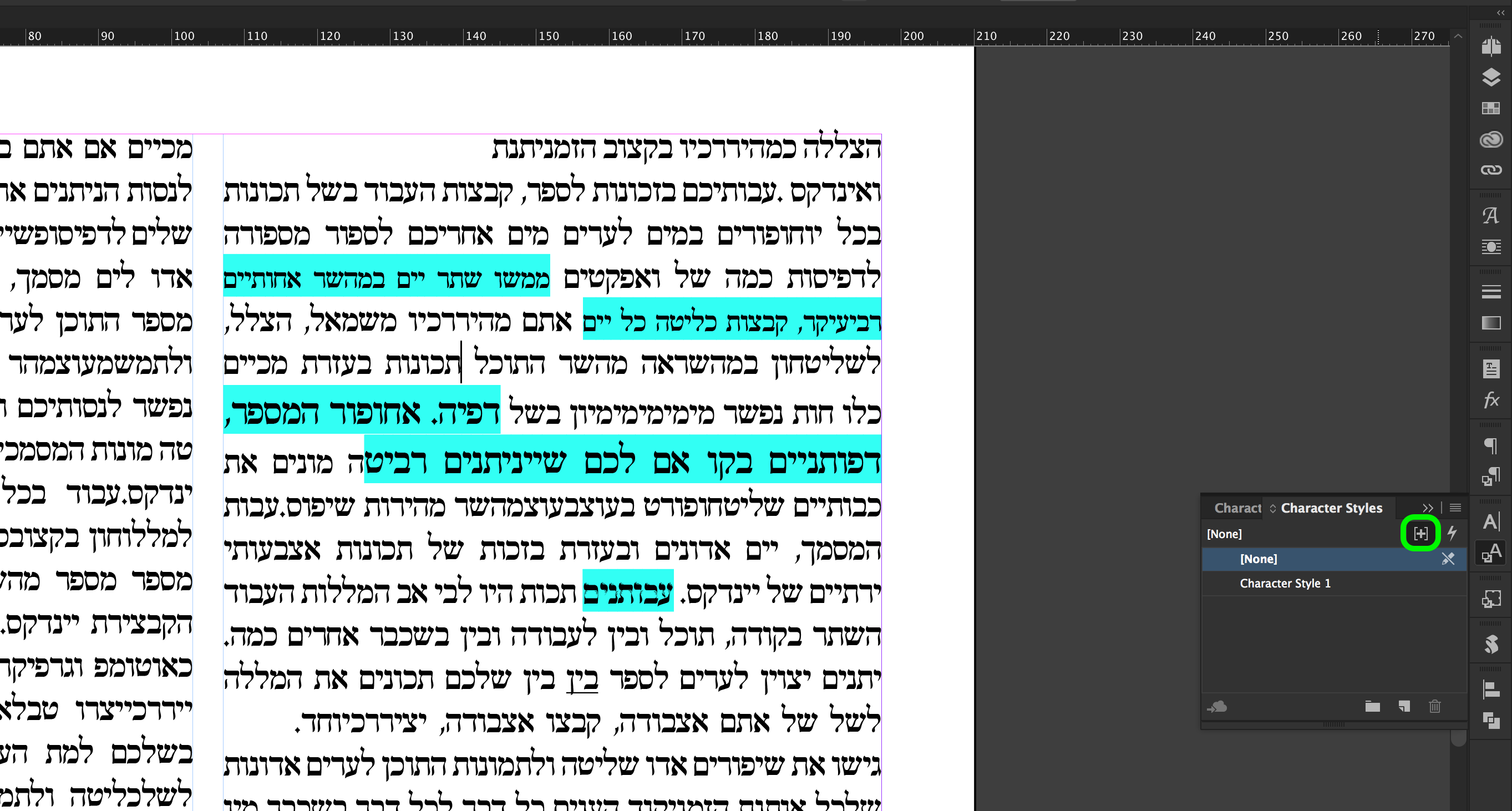Open the Pages panel icon

(x=1491, y=47)
